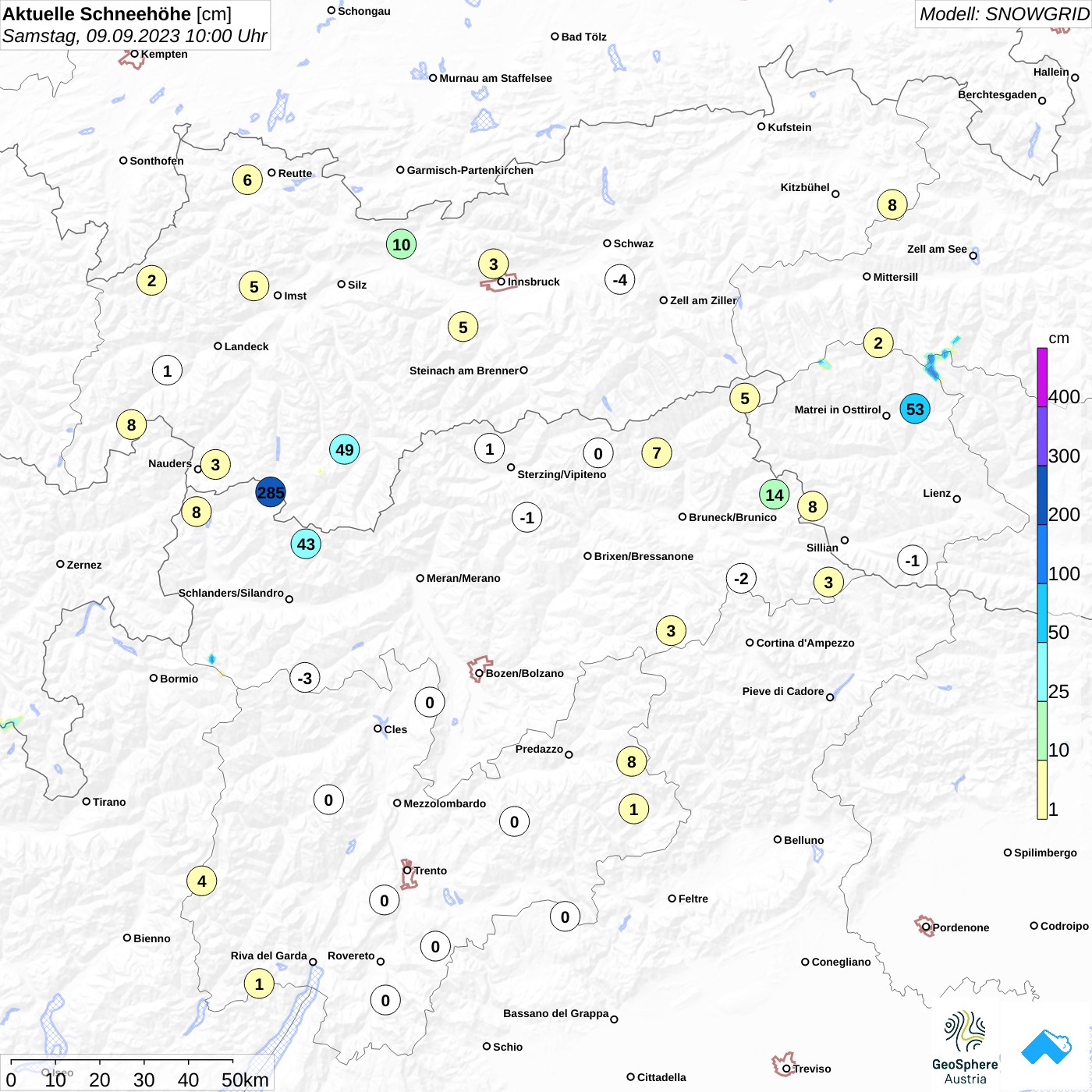Click the Meran/Merano label
Viewport: 1092px width, 1092px height.
pyautogui.click(x=463, y=578)
